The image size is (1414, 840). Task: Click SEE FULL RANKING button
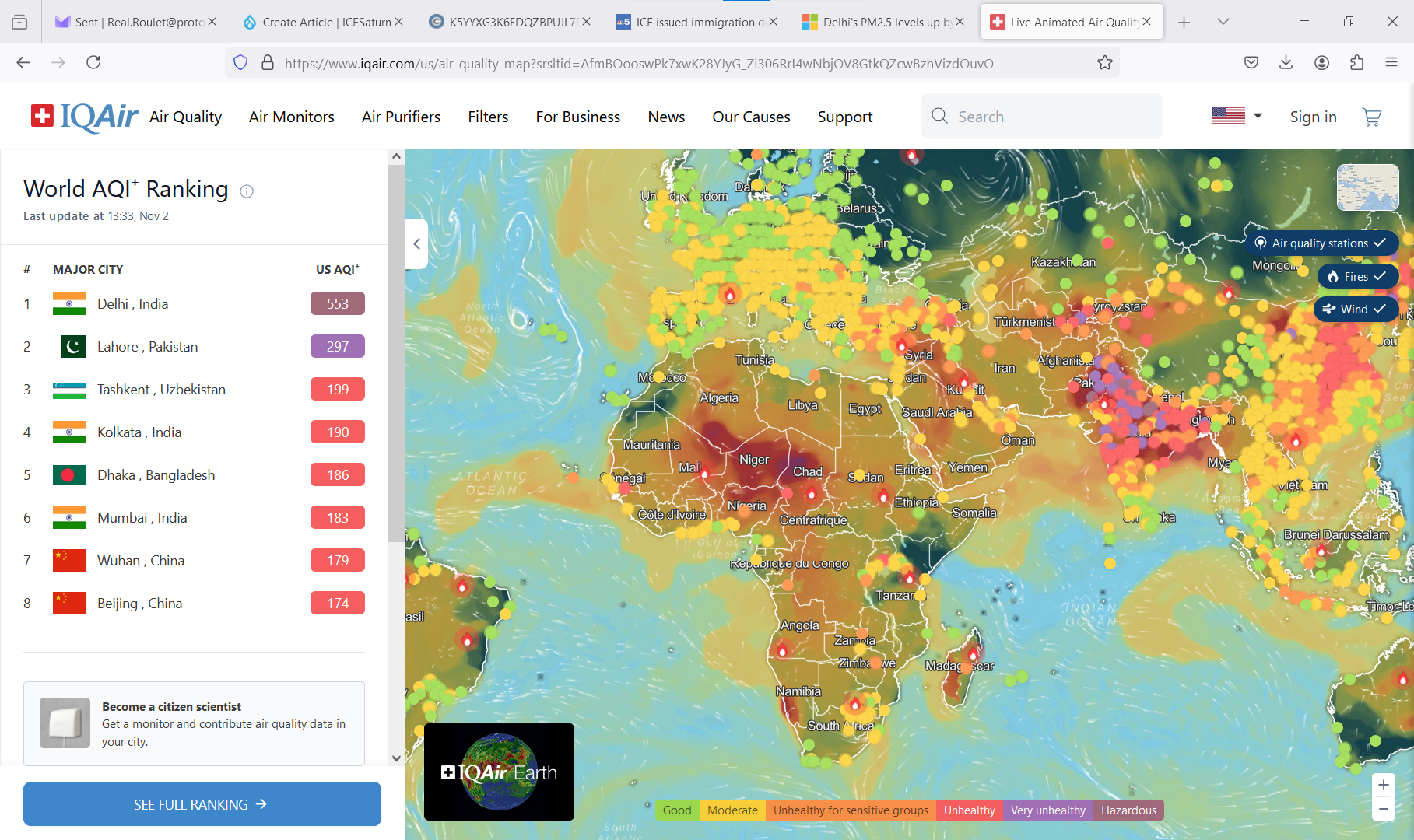point(202,804)
